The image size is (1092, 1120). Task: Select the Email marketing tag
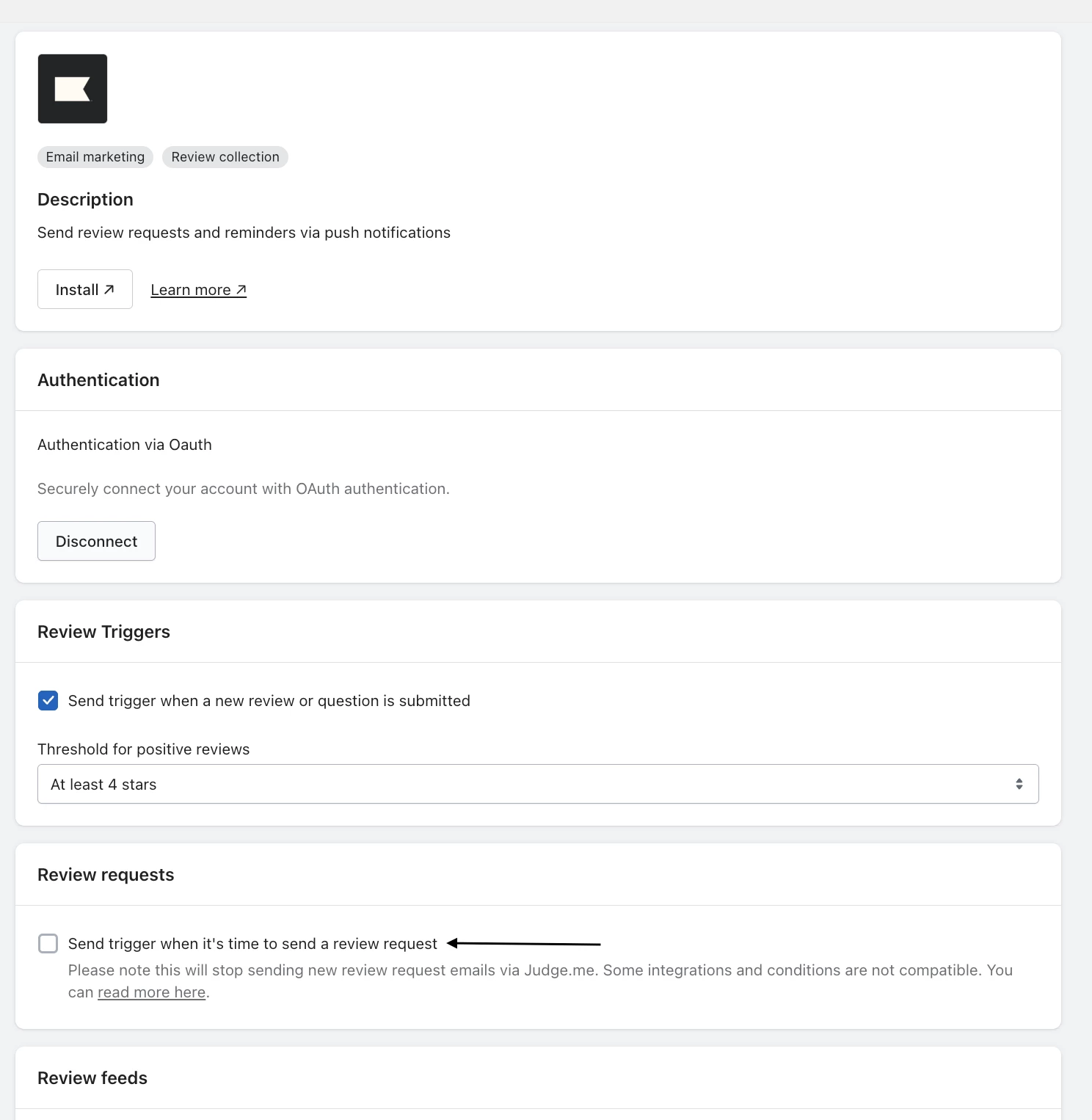pos(95,157)
